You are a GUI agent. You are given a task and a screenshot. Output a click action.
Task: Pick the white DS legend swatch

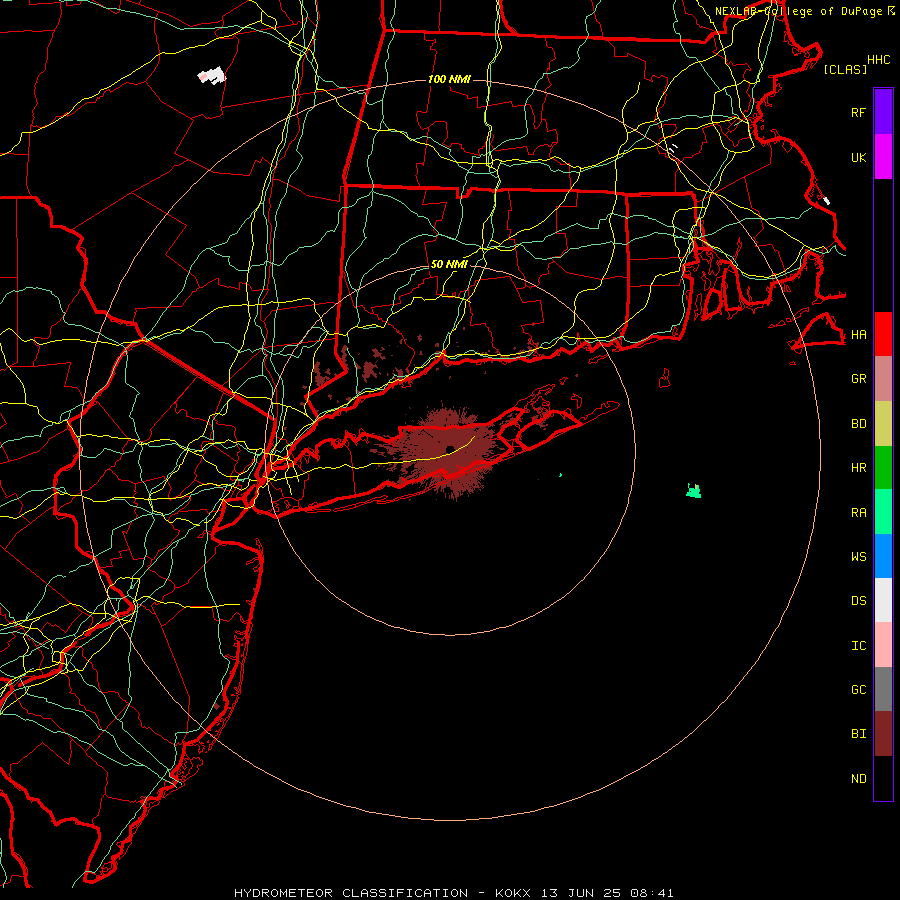click(883, 600)
